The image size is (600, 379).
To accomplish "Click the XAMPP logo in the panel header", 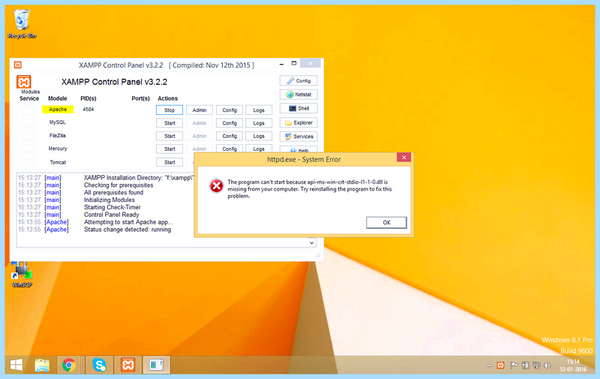I will (24, 82).
